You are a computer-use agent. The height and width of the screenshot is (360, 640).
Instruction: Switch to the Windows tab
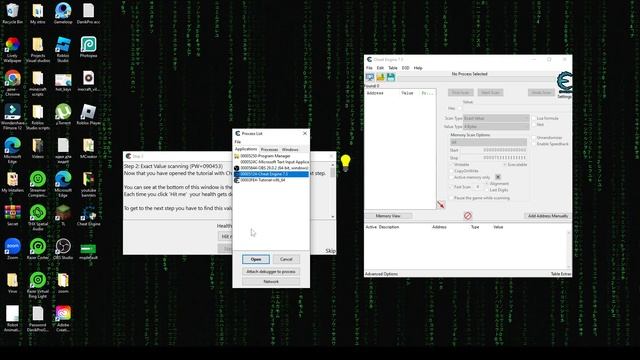(x=290, y=149)
